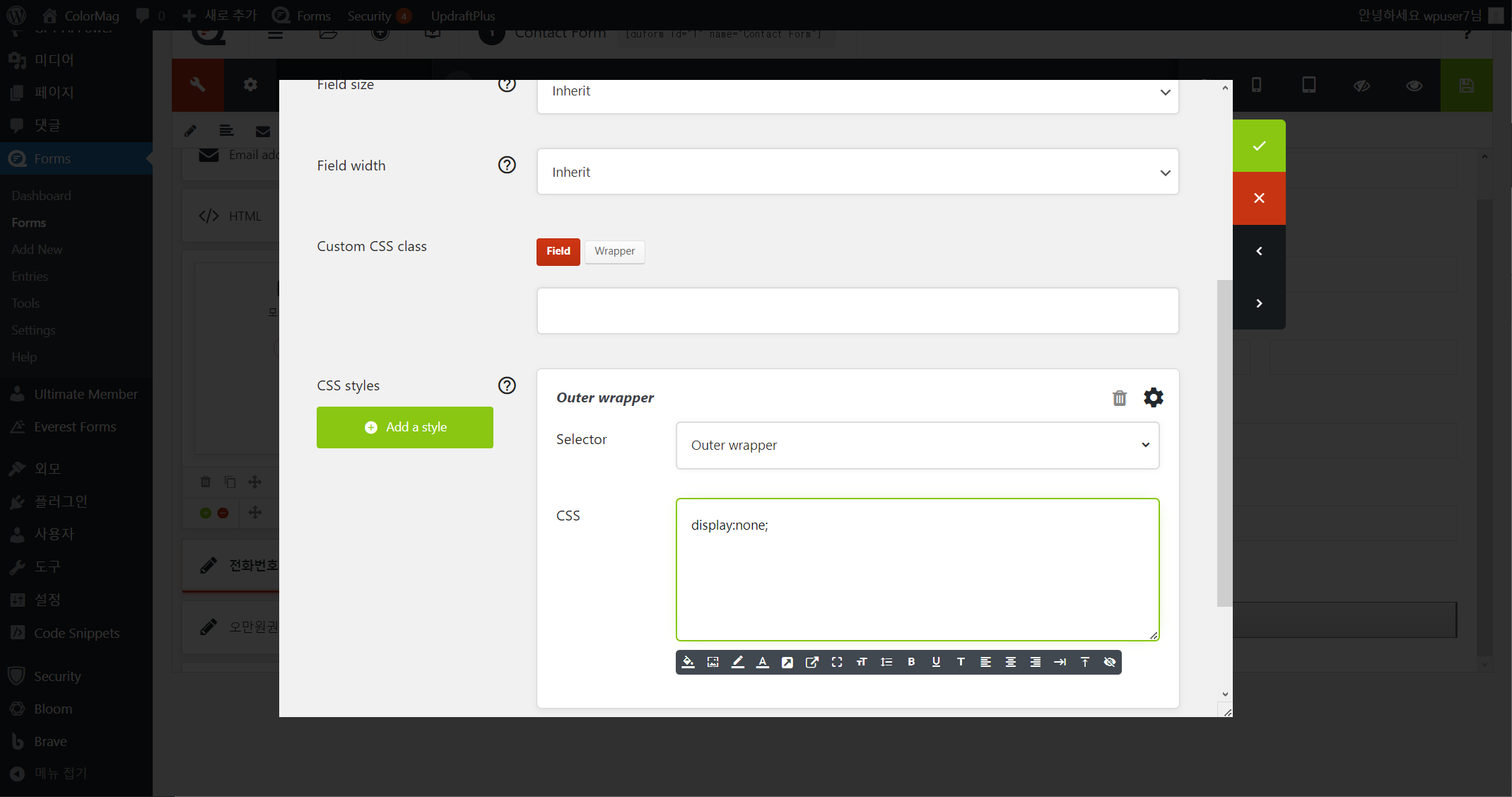Select the Wrapper toggle for Custom CSS class
The width and height of the screenshot is (1512, 797).
pos(614,251)
